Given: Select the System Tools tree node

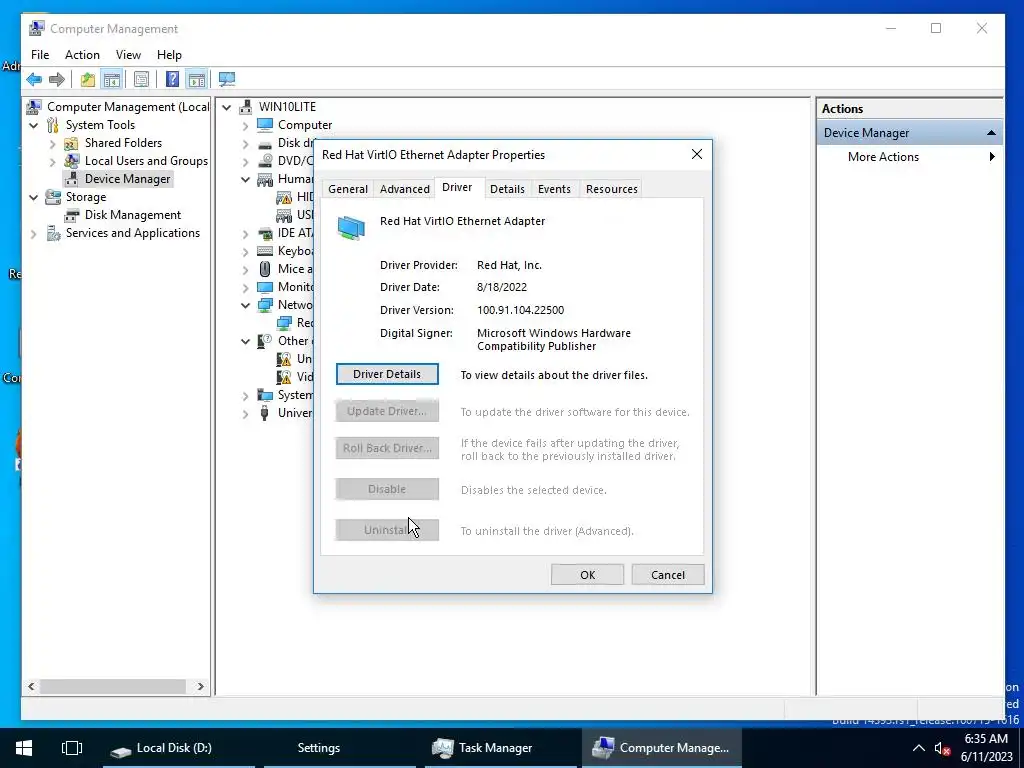Looking at the screenshot, I should pyautogui.click(x=100, y=125).
